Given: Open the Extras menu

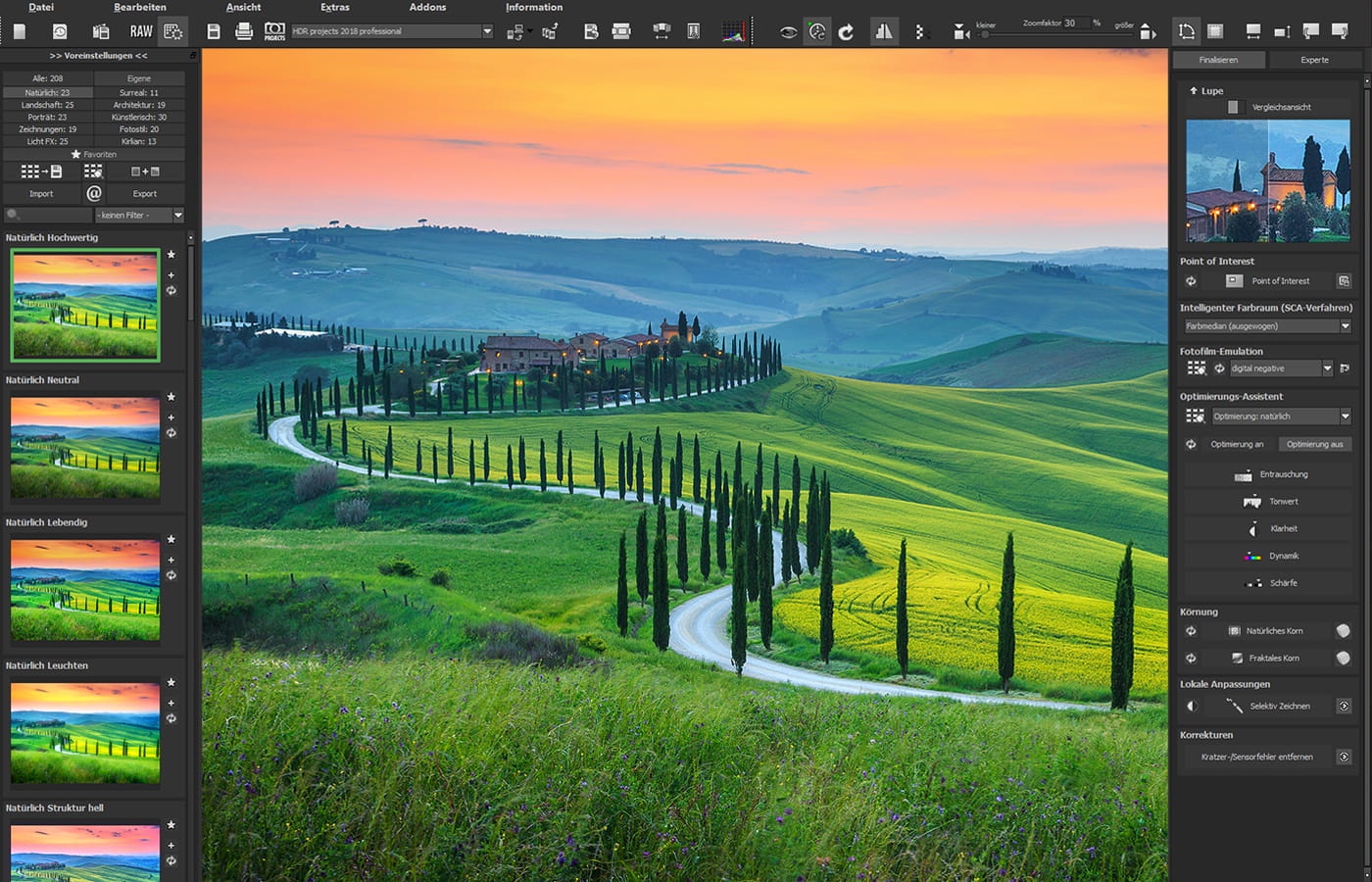Looking at the screenshot, I should (x=334, y=7).
